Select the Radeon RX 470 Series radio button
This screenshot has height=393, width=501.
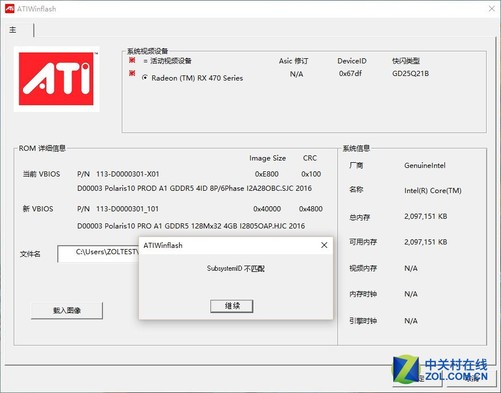click(x=145, y=77)
